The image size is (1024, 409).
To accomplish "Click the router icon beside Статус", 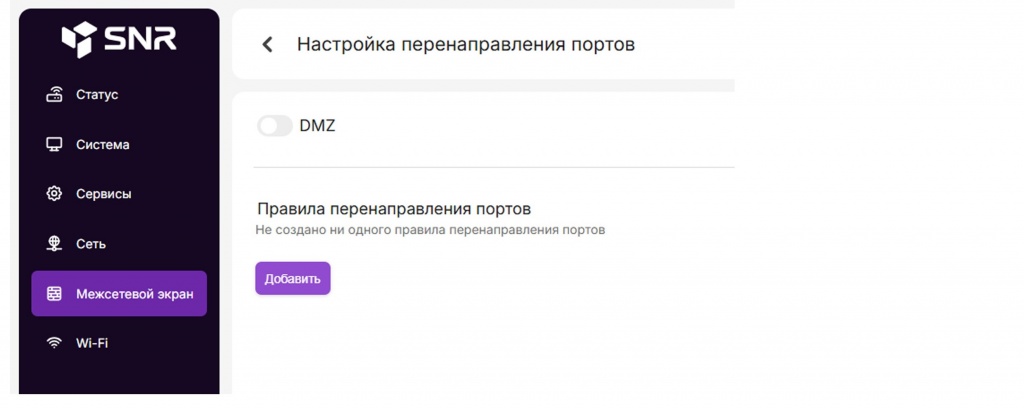I will (55, 95).
